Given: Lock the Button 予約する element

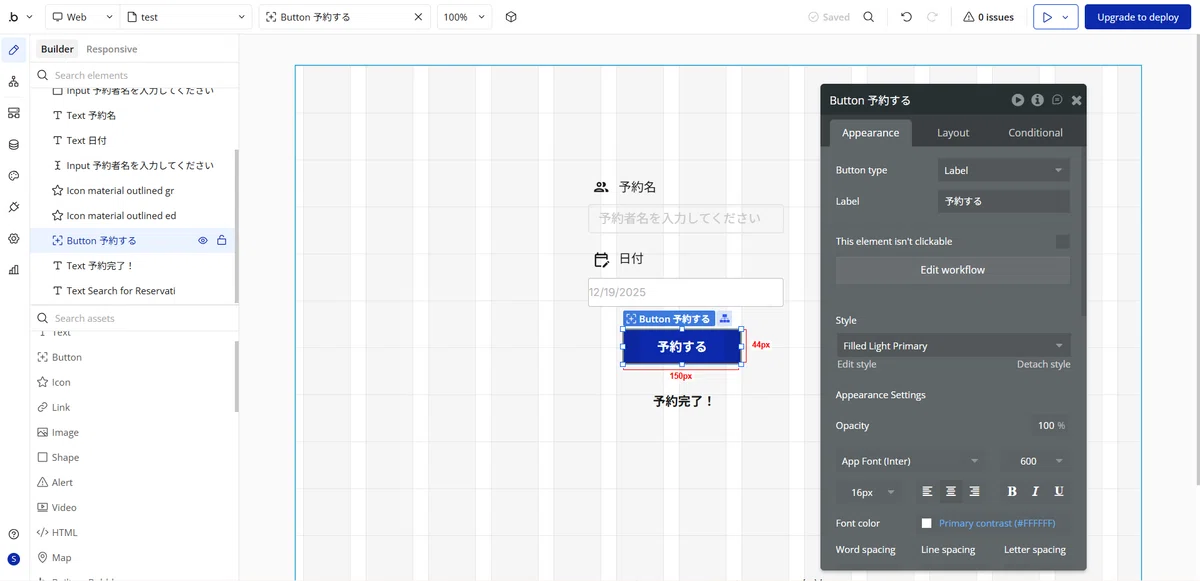Looking at the screenshot, I should point(222,240).
